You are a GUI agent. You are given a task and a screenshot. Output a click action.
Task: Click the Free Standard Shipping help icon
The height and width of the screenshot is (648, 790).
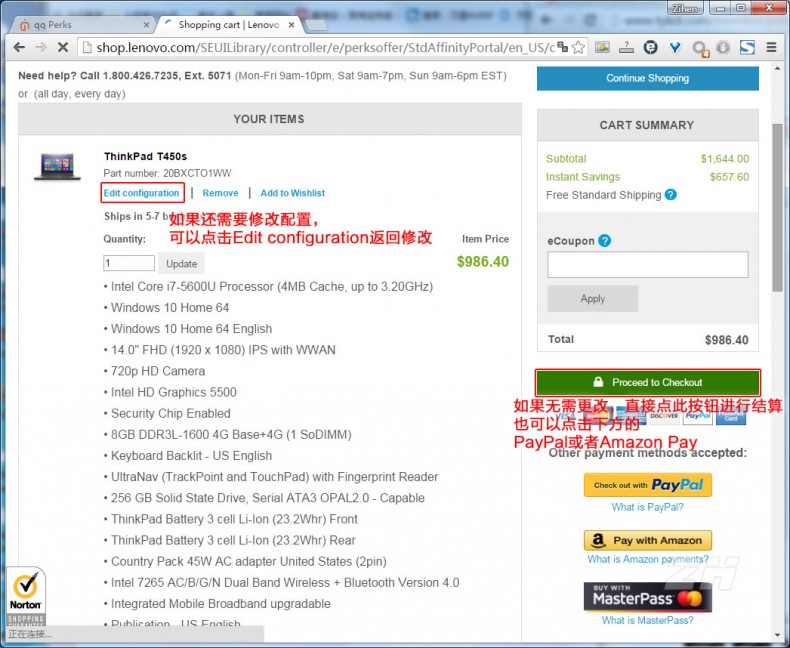pos(670,195)
